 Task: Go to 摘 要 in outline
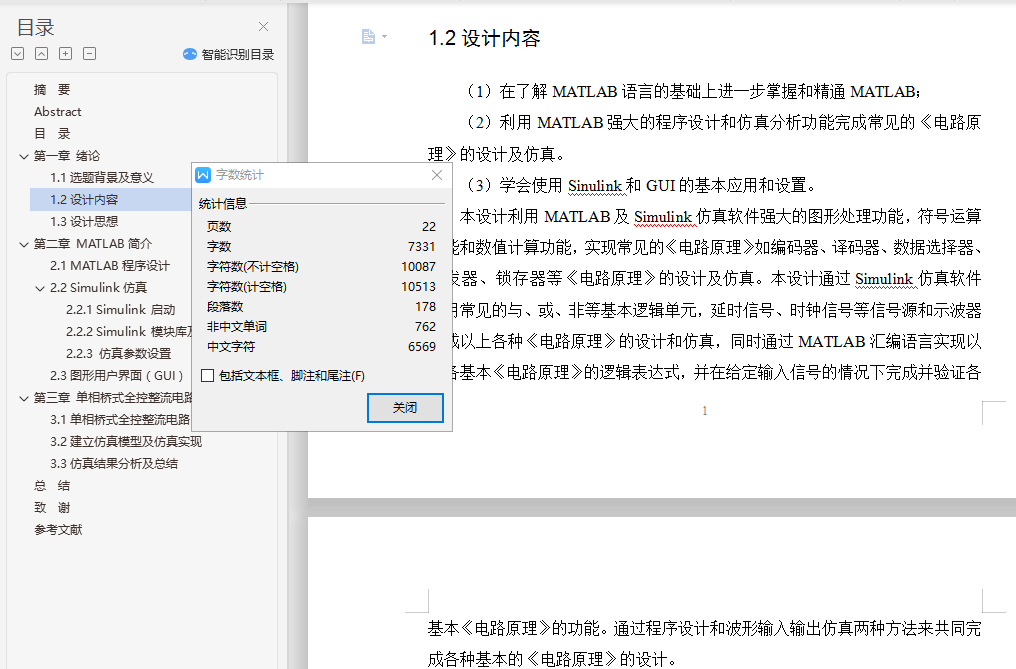(52, 89)
